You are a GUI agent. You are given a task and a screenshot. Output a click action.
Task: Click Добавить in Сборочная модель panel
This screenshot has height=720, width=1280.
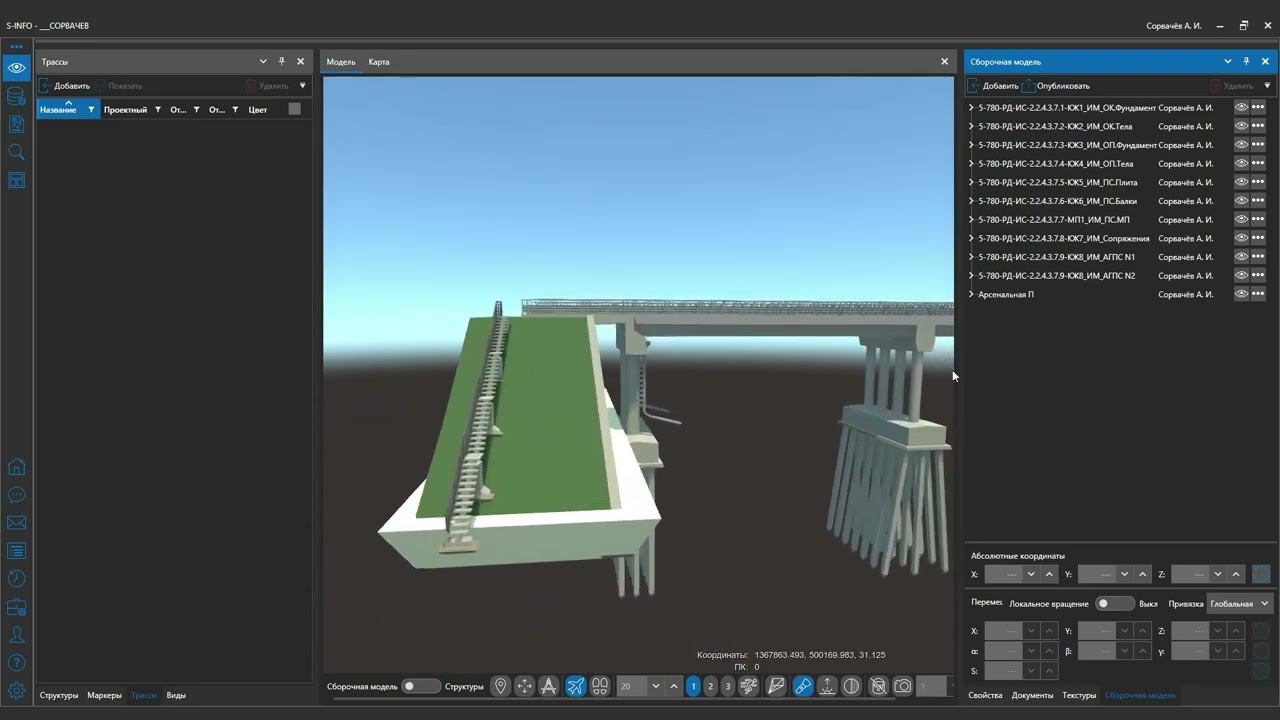tap(994, 86)
